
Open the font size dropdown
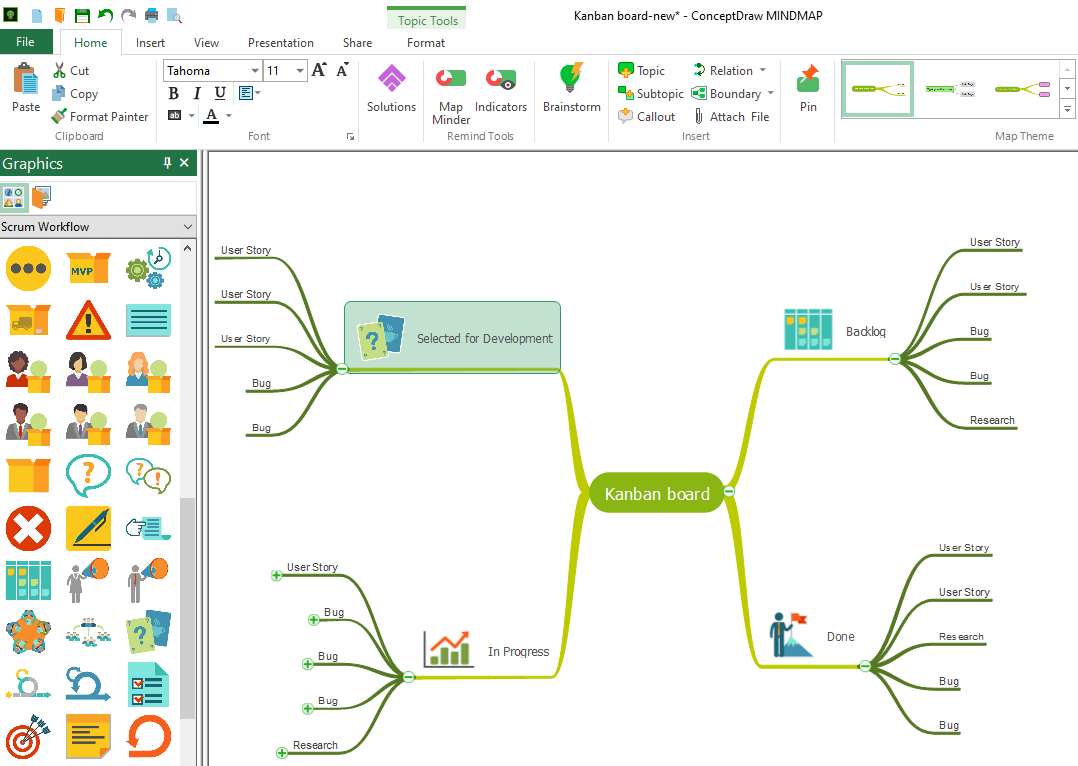coord(300,71)
